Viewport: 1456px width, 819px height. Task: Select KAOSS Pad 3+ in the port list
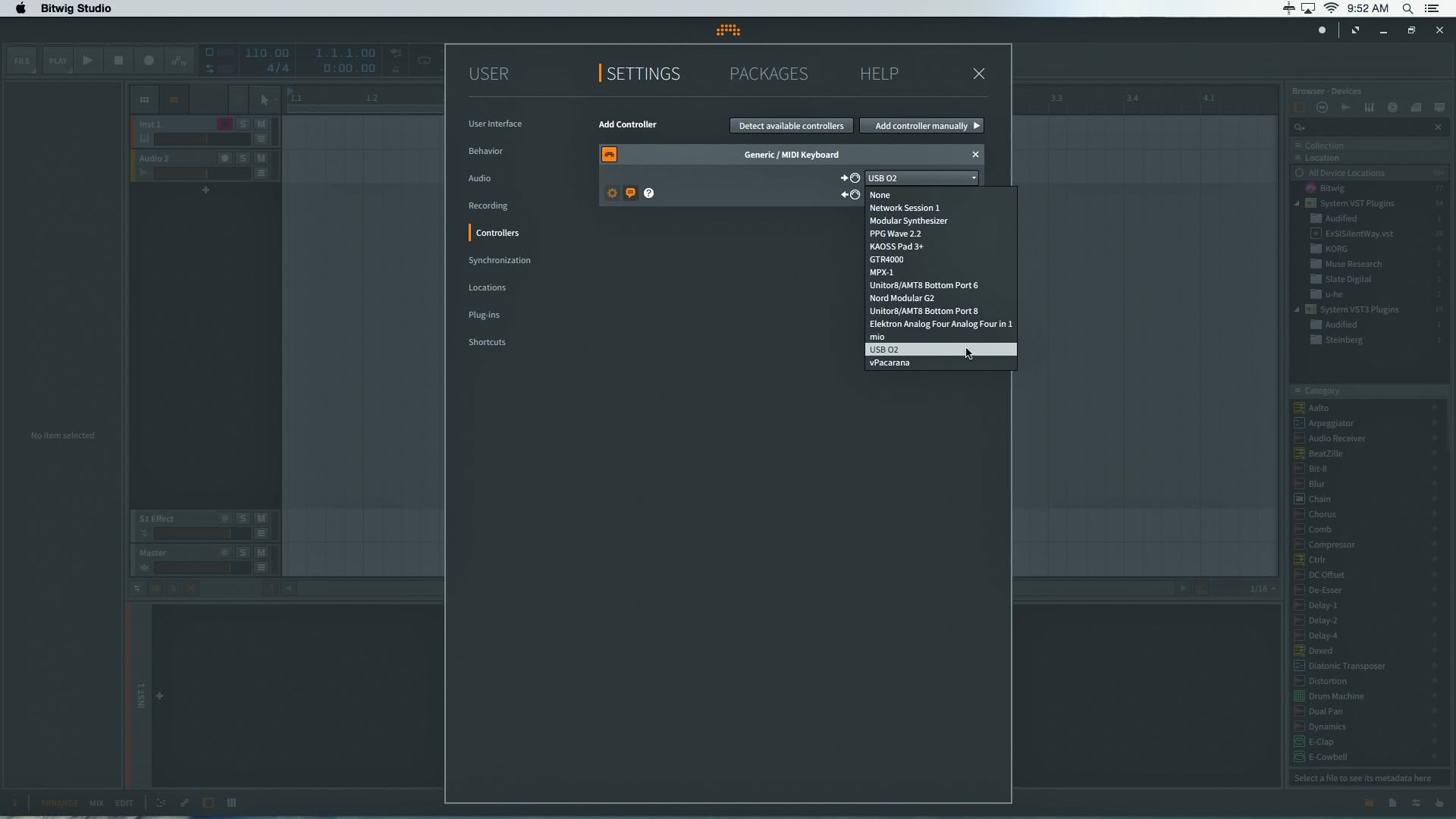(940, 246)
